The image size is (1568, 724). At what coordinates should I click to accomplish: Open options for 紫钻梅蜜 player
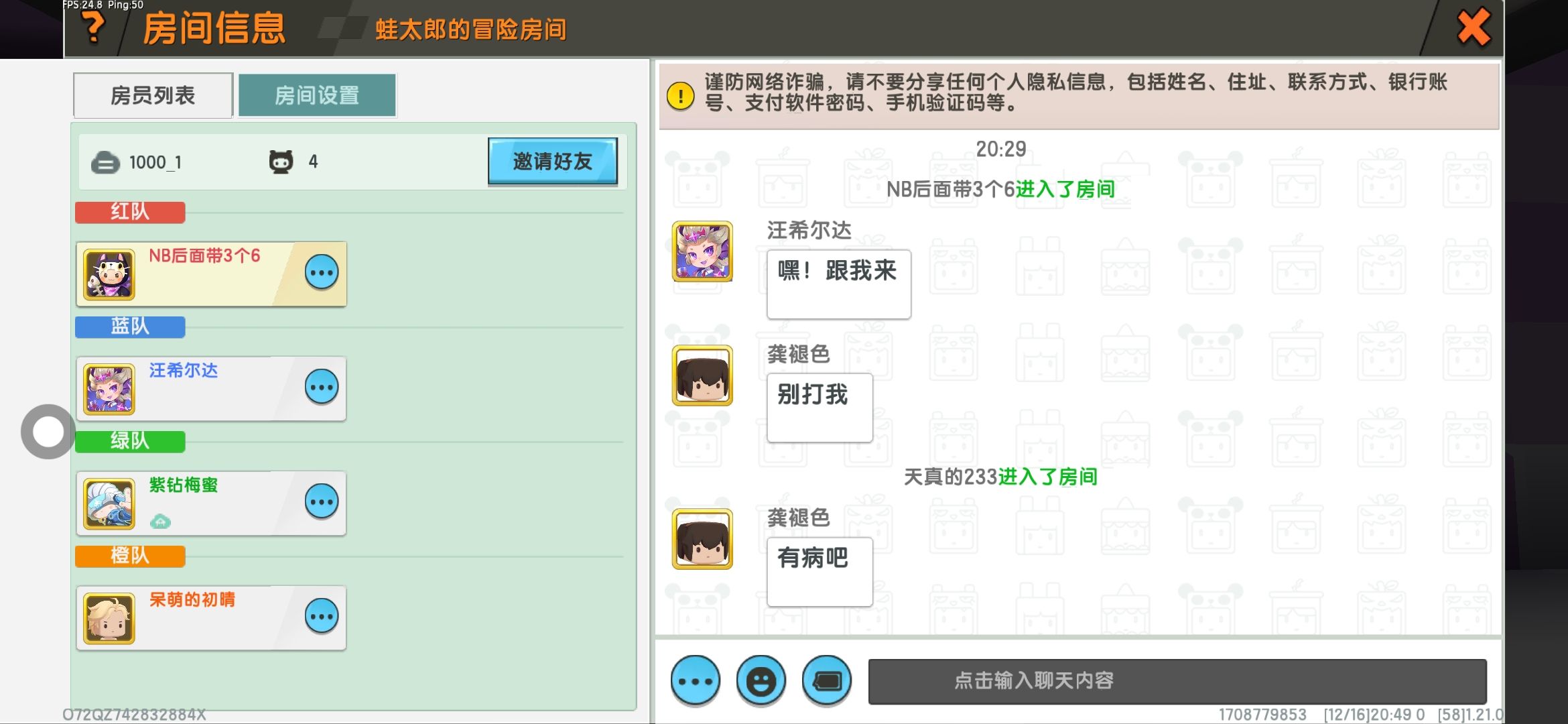click(x=322, y=501)
